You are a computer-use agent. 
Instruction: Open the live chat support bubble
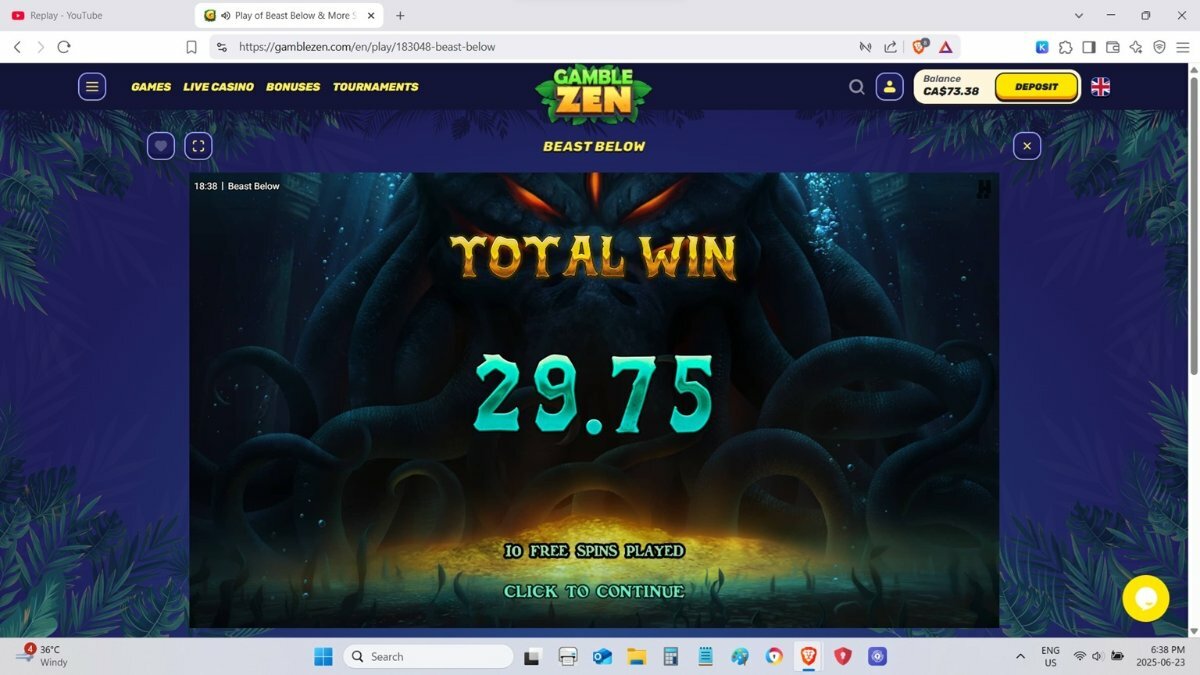tap(1145, 598)
